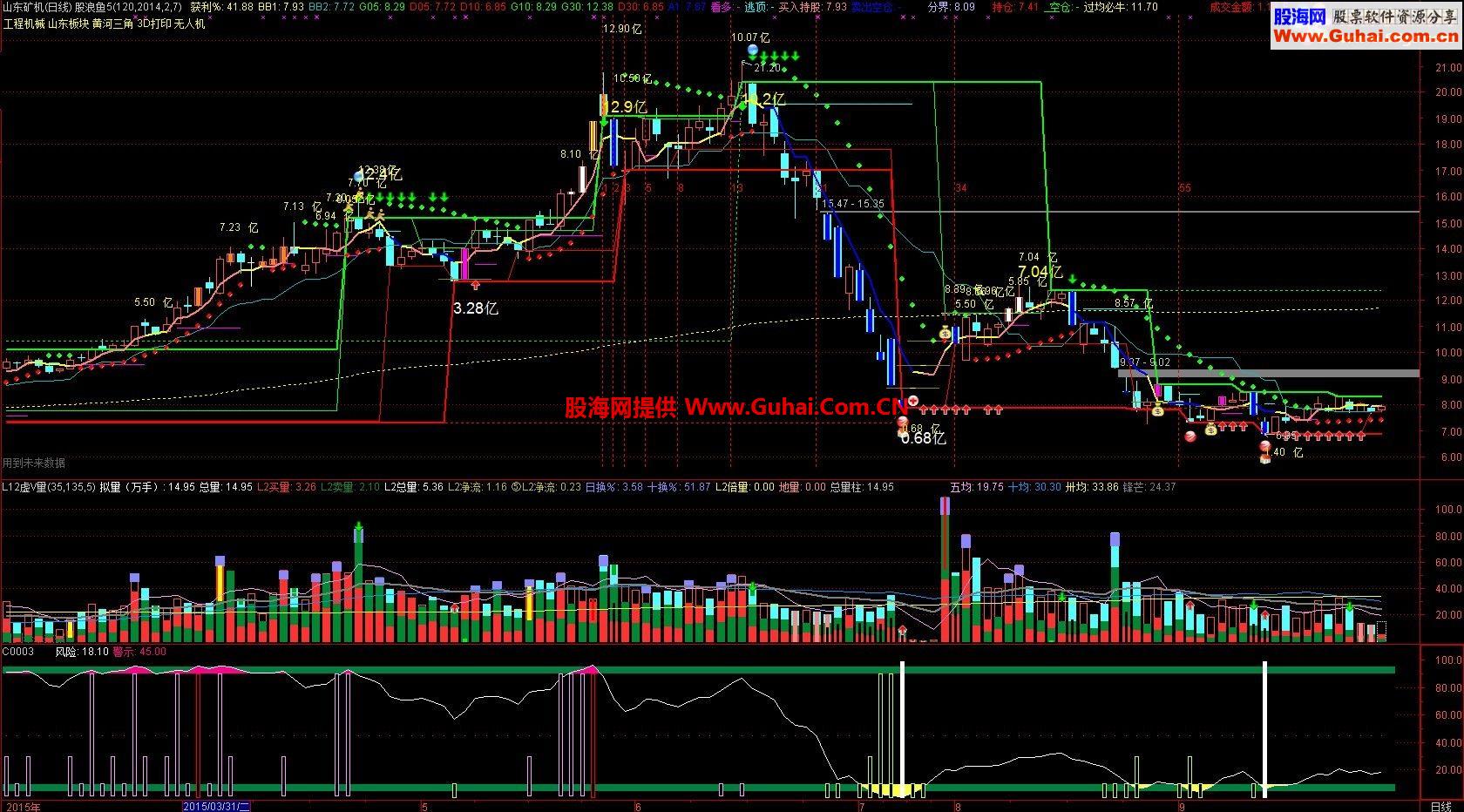The width and height of the screenshot is (1464, 812).
Task: Click indicator name 股浪鱼5(120,2014,2,7)
Action: 130,7
